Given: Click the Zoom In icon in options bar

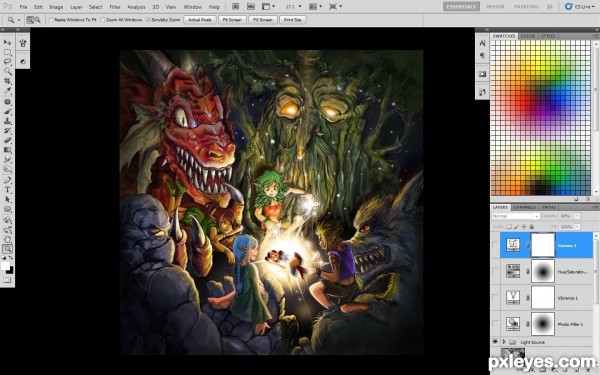Looking at the screenshot, I should (x=30, y=20).
